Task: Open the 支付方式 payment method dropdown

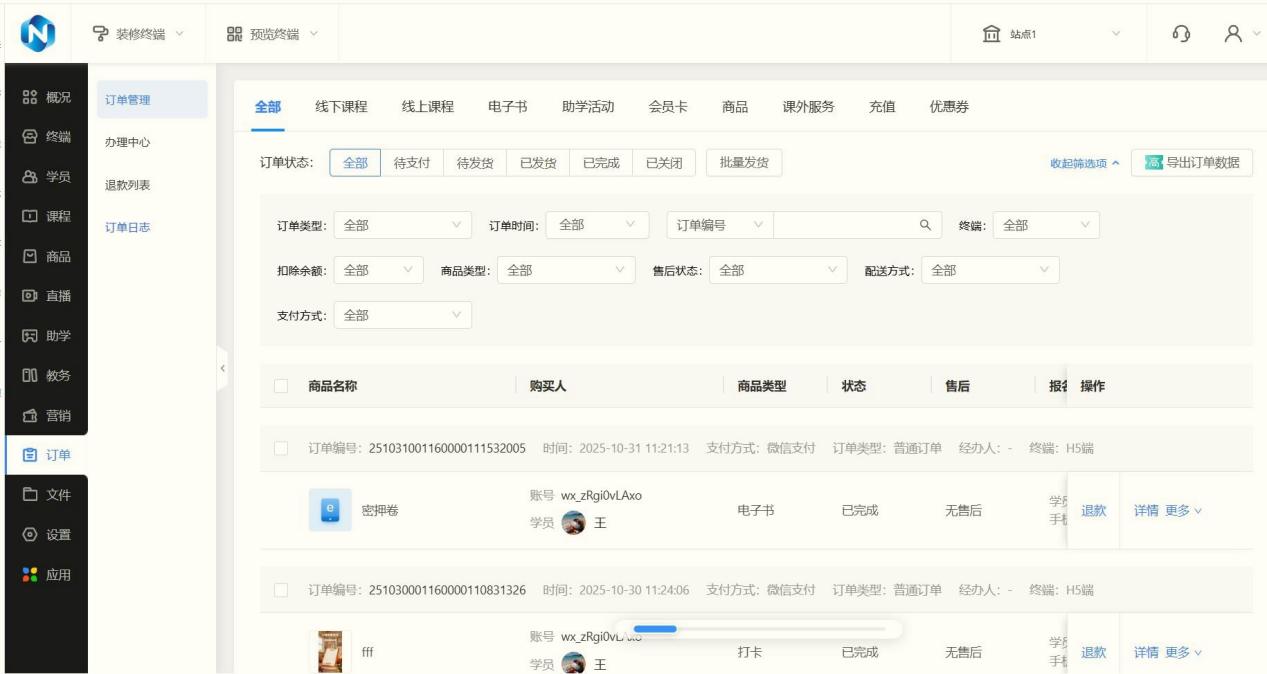Action: (x=402, y=315)
